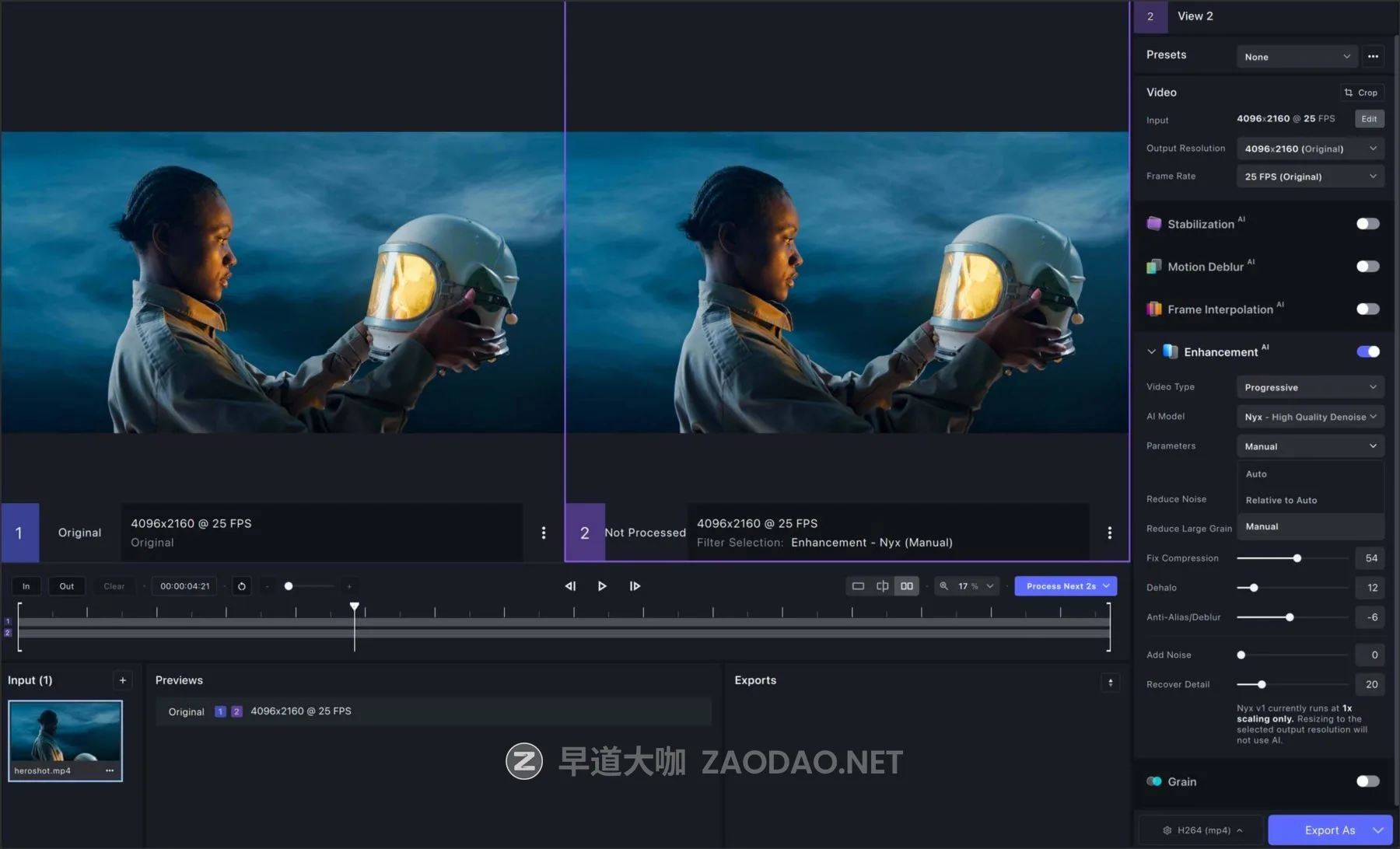
Task: Enable the Stabilization AI toggle
Action: point(1367,223)
